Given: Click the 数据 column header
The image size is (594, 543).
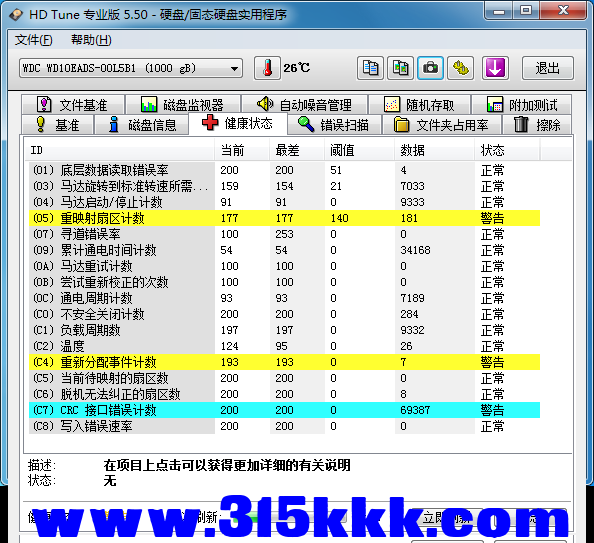Looking at the screenshot, I should [435, 150].
